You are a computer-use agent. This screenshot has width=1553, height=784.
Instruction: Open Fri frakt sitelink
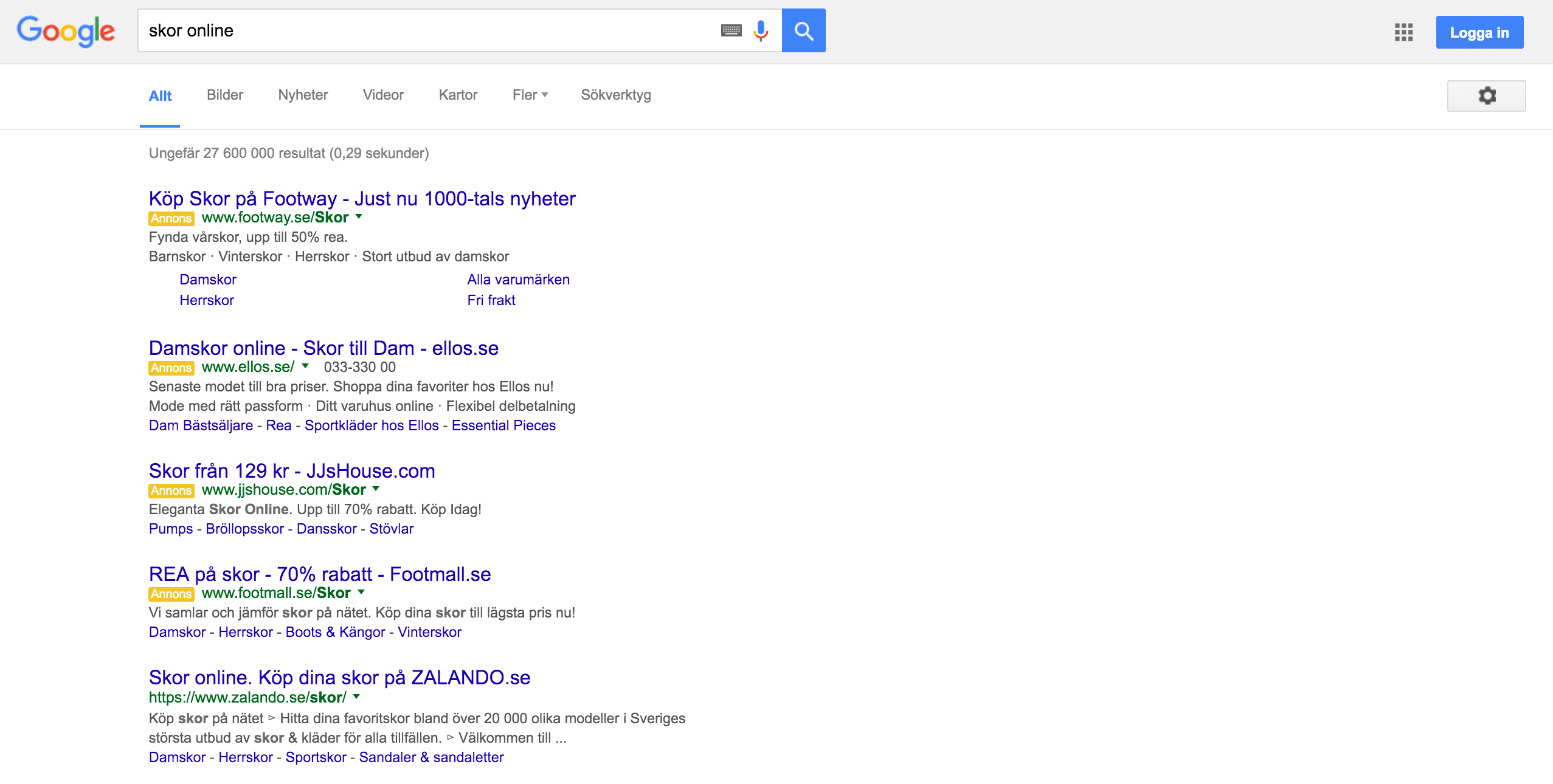(491, 300)
